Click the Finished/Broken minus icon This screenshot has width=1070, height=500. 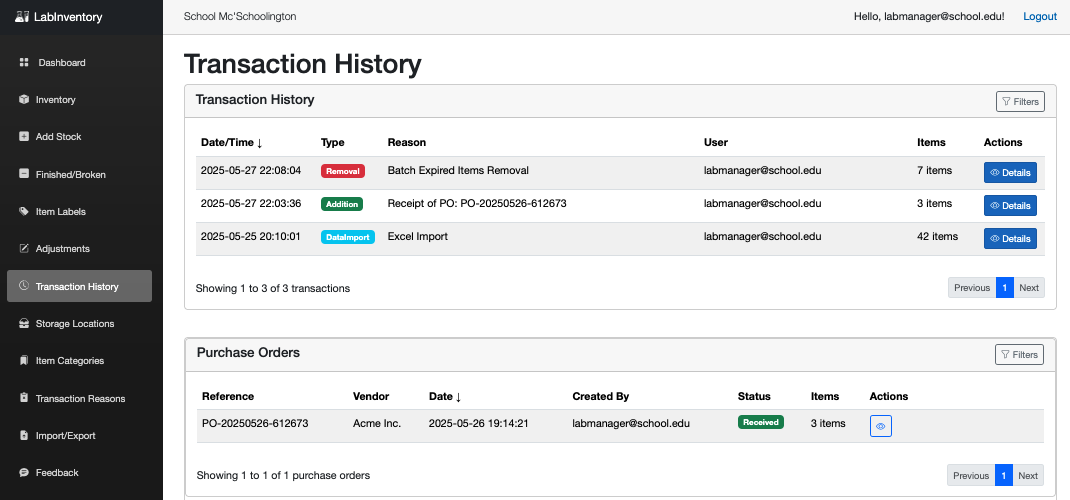[24, 174]
